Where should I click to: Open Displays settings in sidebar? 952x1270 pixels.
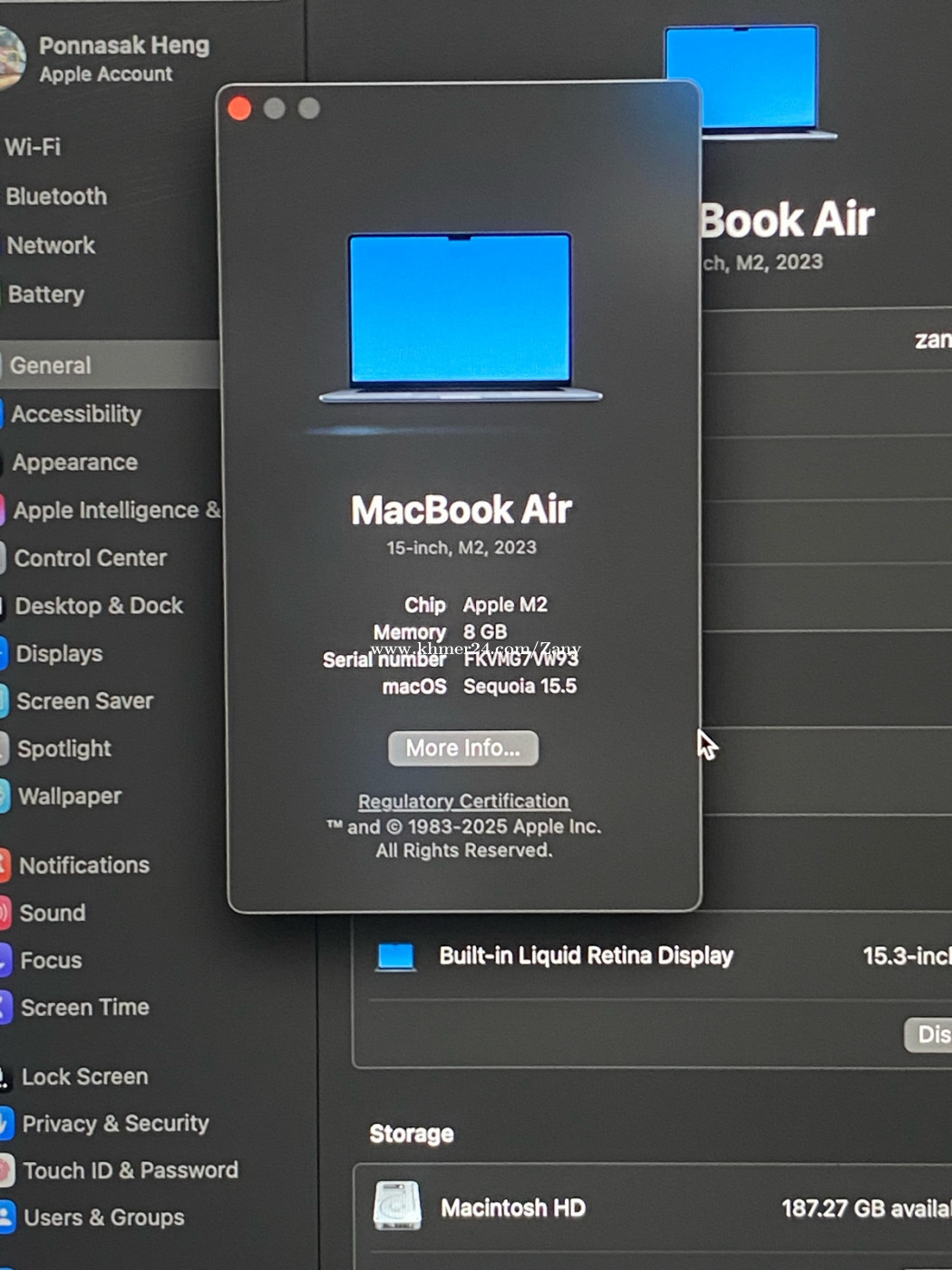(59, 653)
